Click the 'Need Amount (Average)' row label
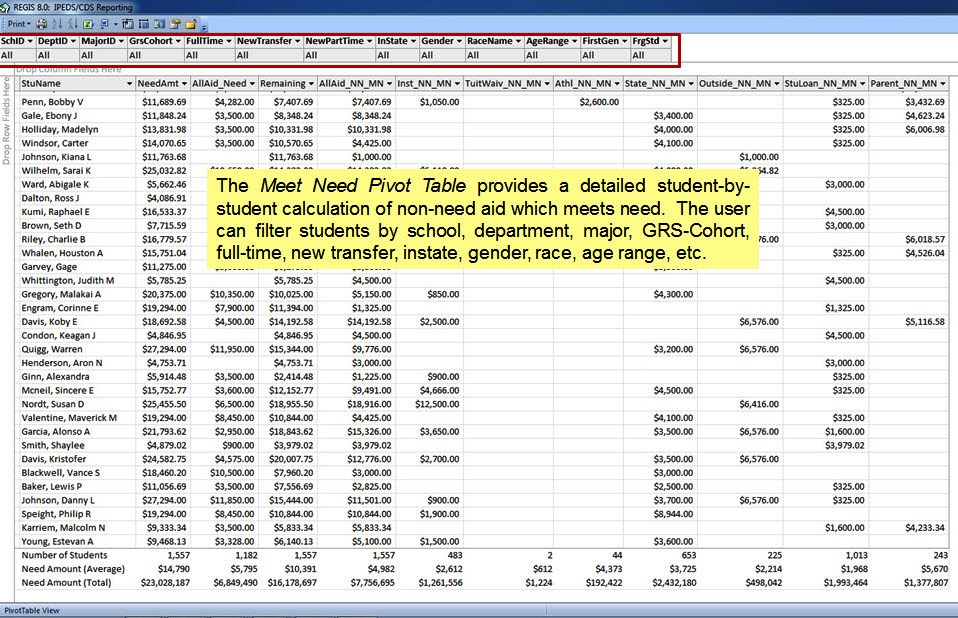958x618 pixels. [x=73, y=569]
